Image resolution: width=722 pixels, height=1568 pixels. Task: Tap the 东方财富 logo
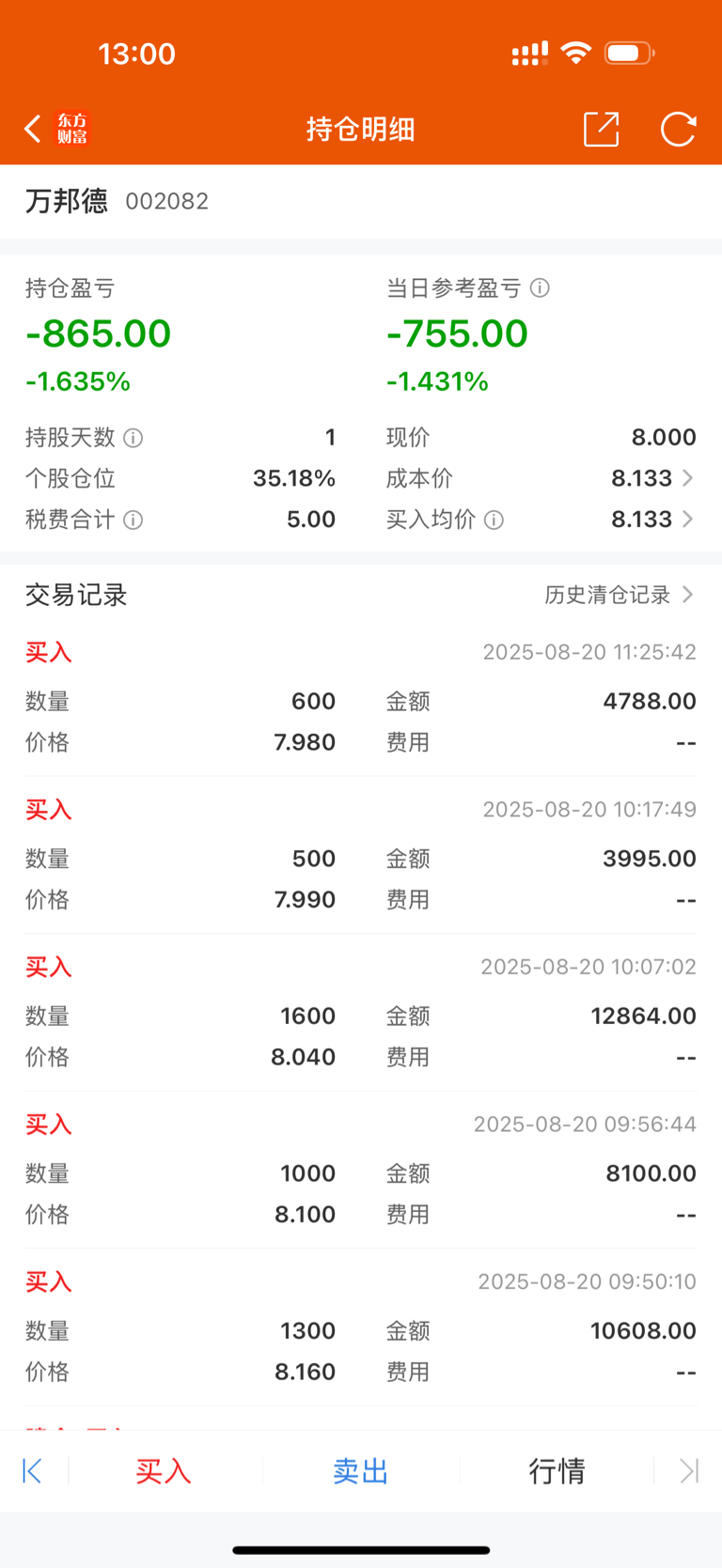coord(72,129)
